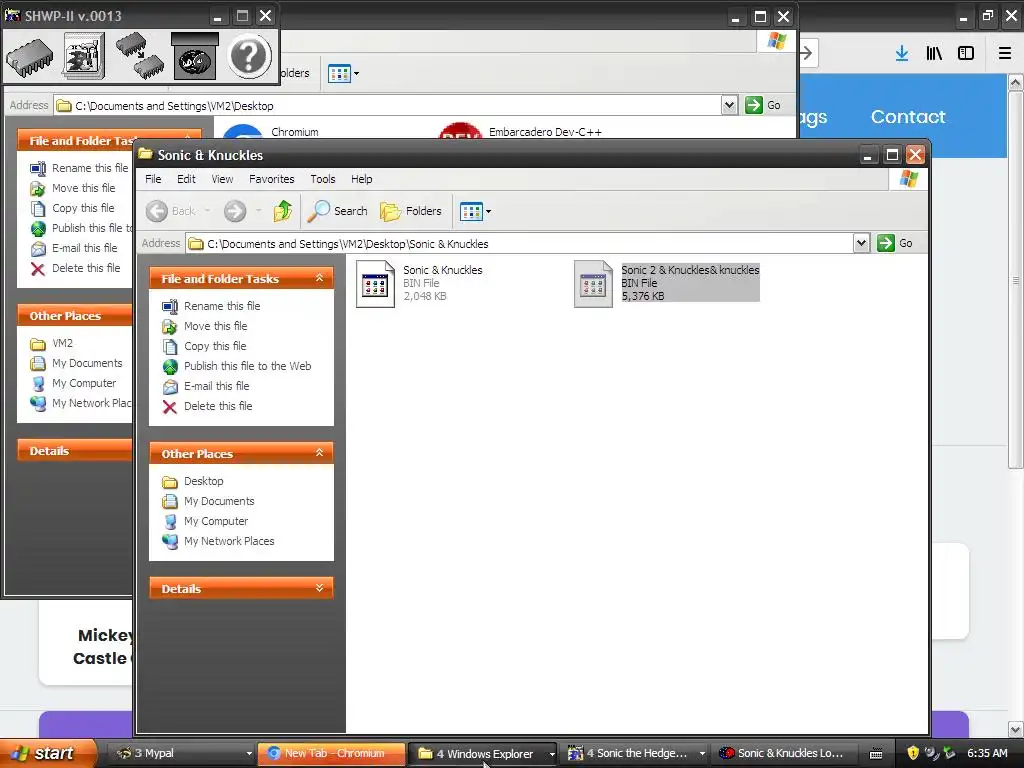Go to Desktop in Other Places
1024x768 pixels.
point(193,481)
